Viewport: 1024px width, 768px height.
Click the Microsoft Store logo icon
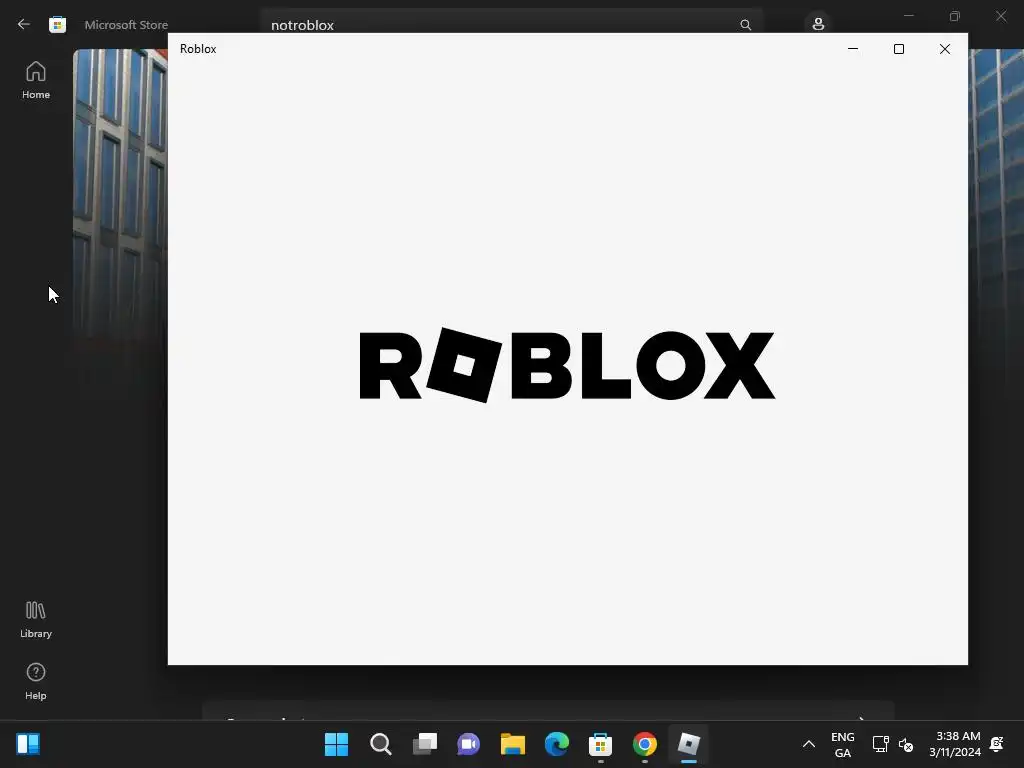[x=57, y=25]
